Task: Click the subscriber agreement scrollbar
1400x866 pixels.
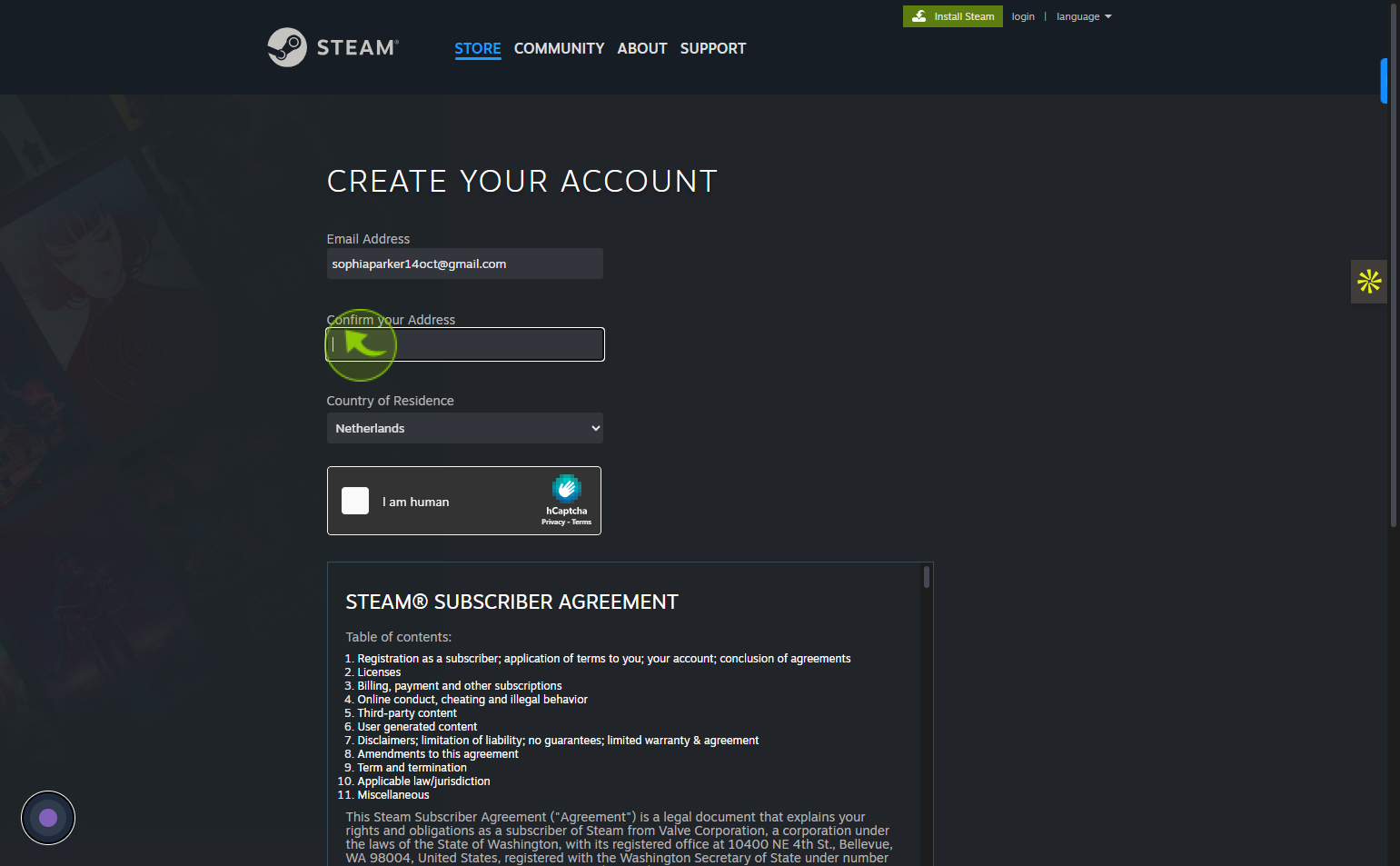Action: coord(926,577)
